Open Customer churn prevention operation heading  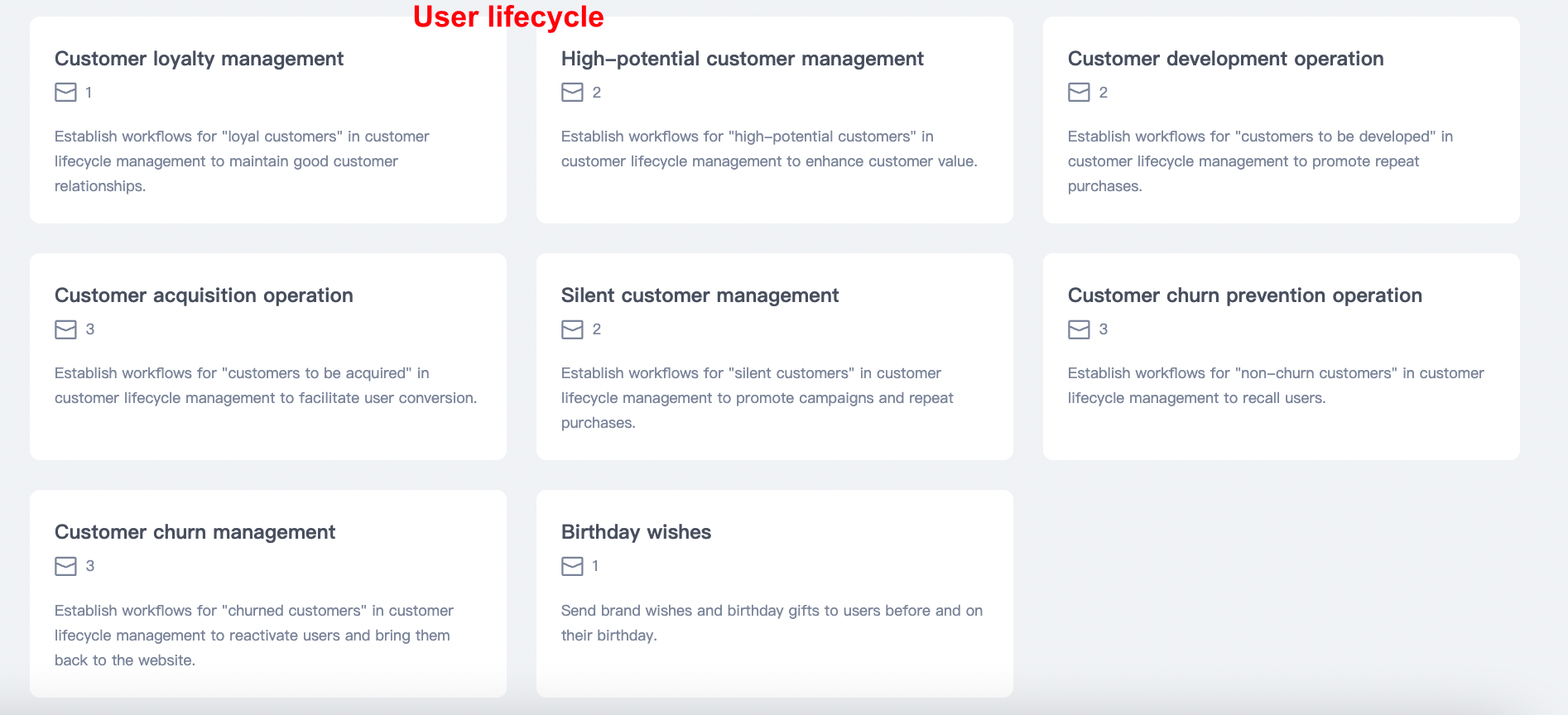[1244, 295]
